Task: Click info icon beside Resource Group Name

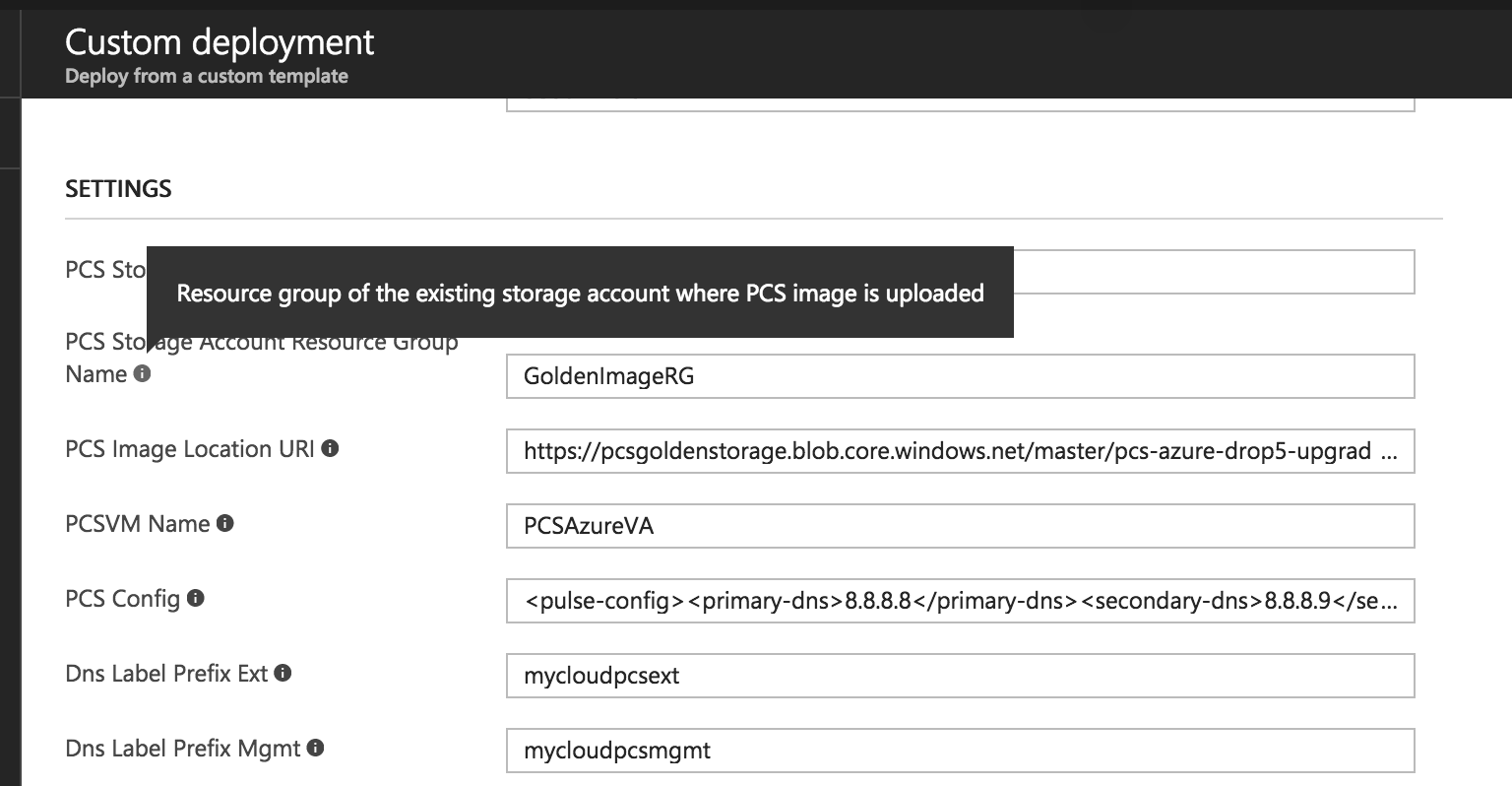Action: pyautogui.click(x=143, y=374)
